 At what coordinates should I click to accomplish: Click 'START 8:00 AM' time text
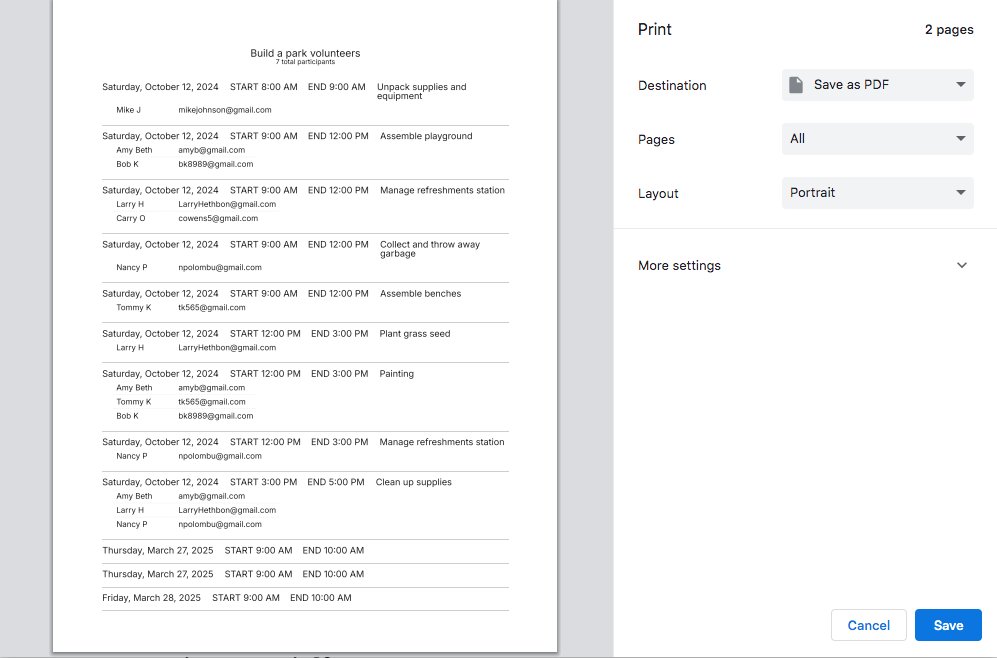[x=263, y=87]
